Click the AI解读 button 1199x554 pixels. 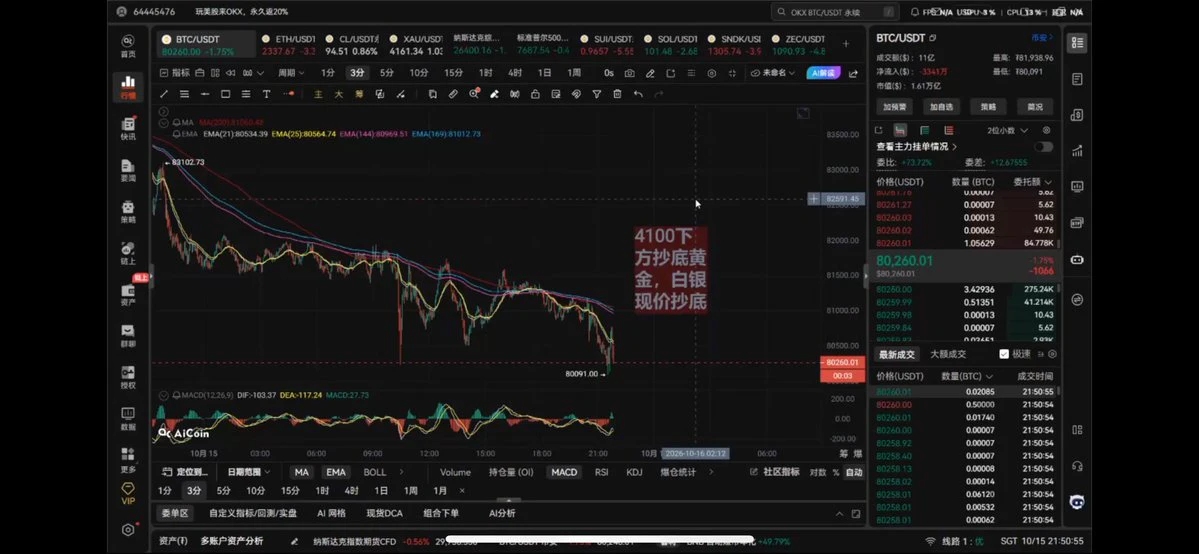click(824, 73)
